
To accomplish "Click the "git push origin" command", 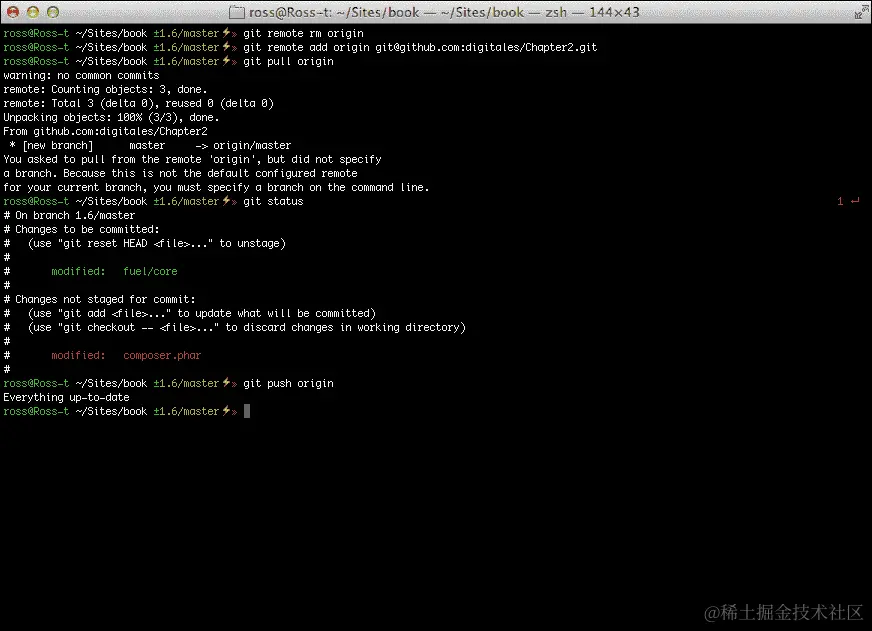I will [288, 383].
